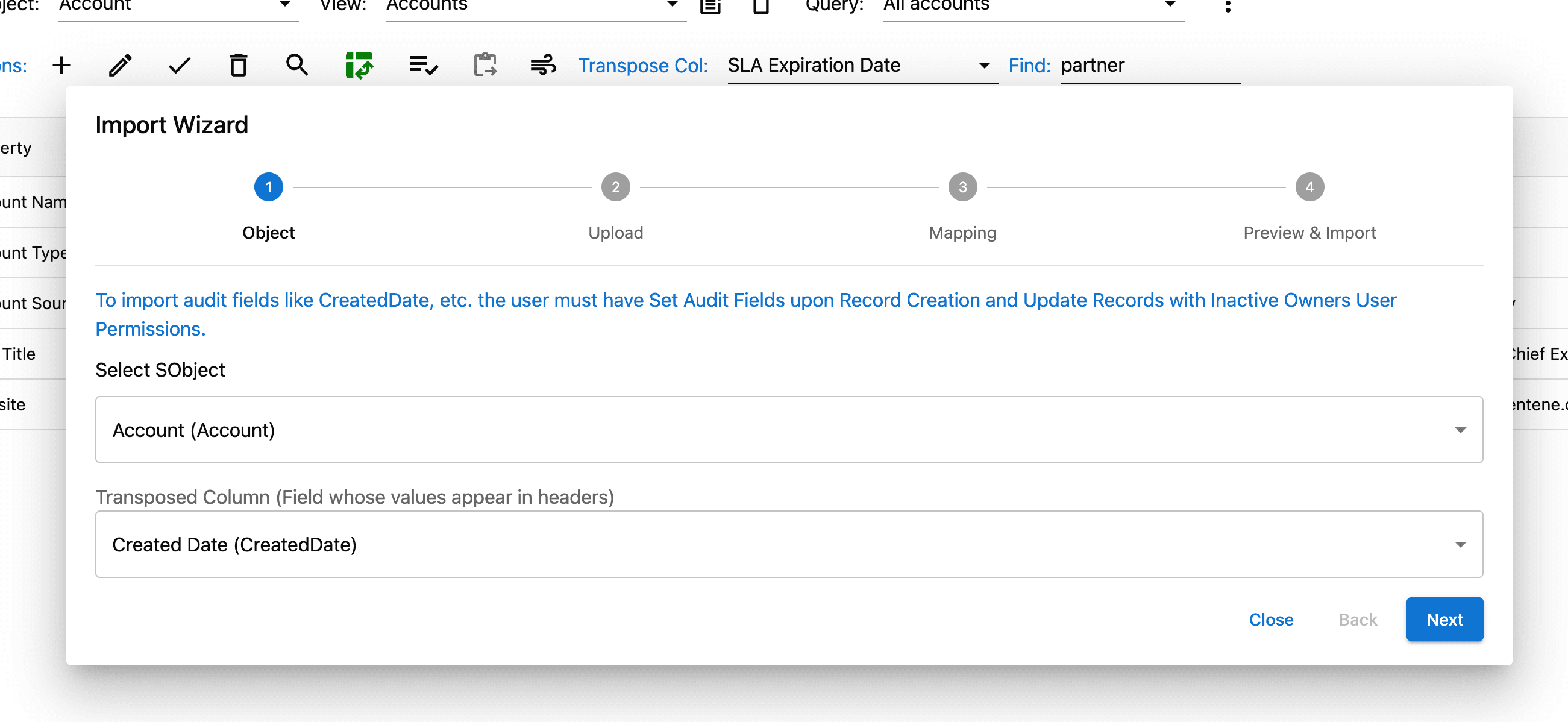Open the Transposed Column Created Date dropdown
Image resolution: width=1568 pixels, height=722 pixels.
point(789,544)
